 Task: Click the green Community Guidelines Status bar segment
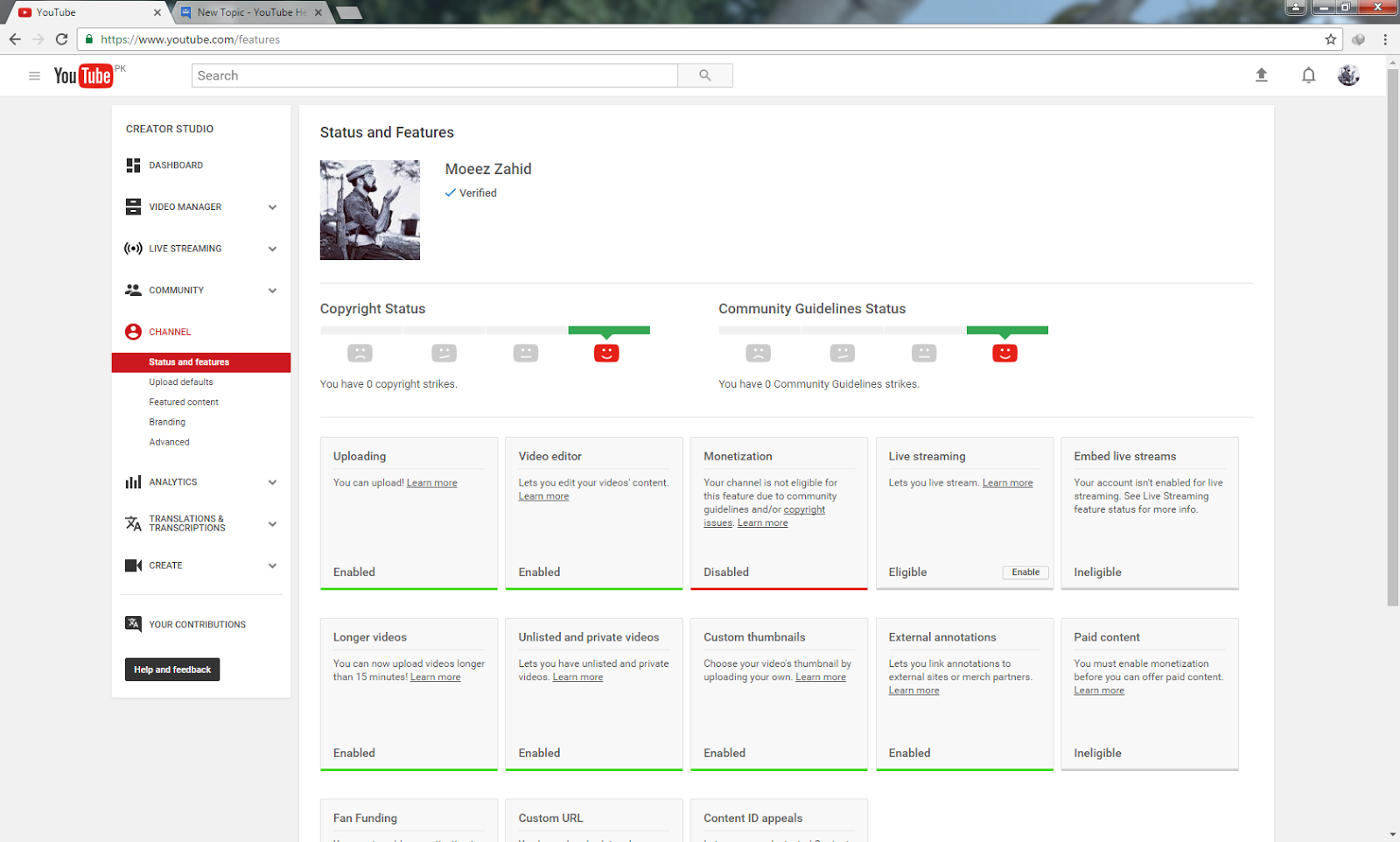(1007, 330)
